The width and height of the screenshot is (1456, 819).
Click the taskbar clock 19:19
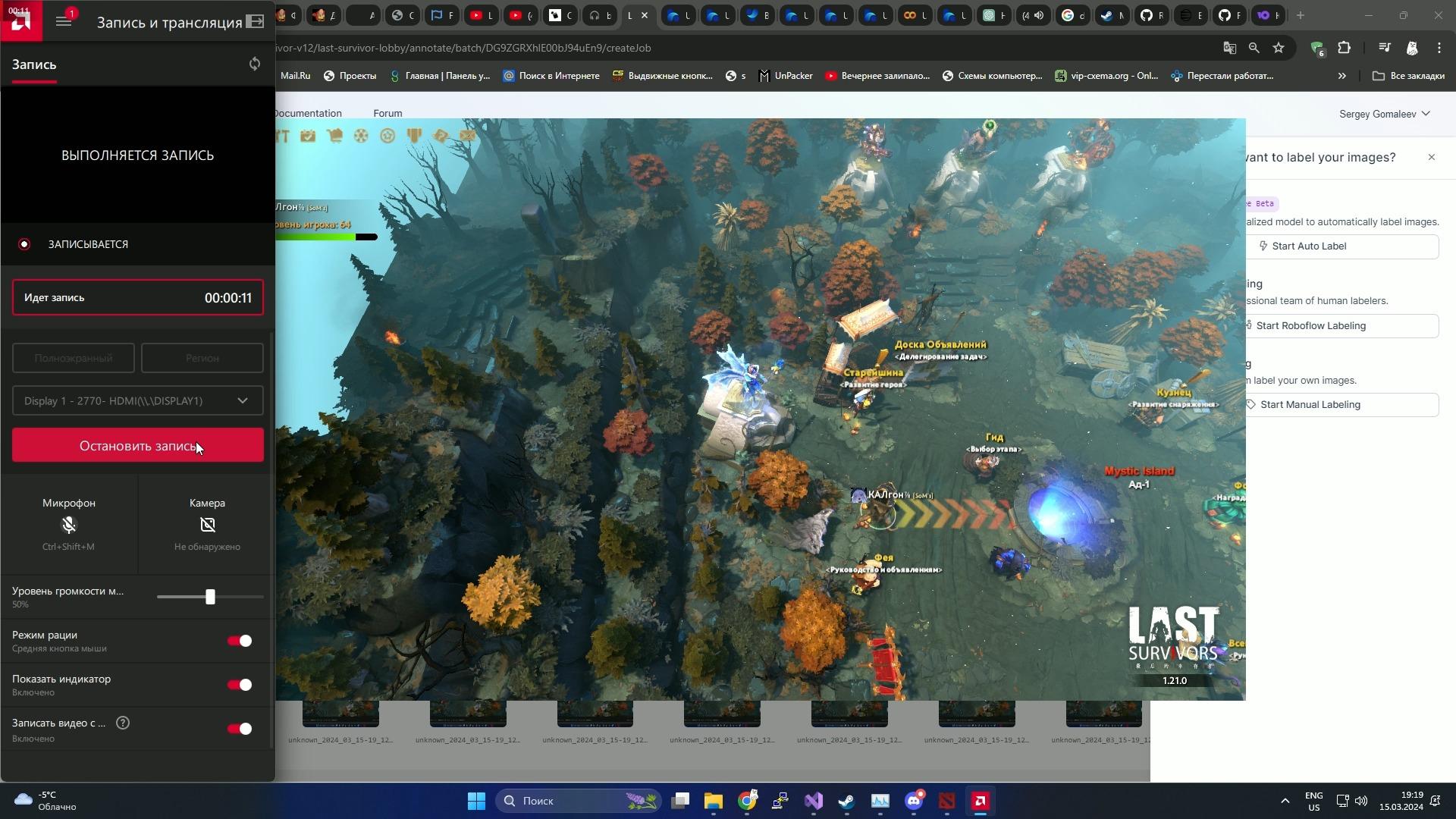coord(1401,801)
